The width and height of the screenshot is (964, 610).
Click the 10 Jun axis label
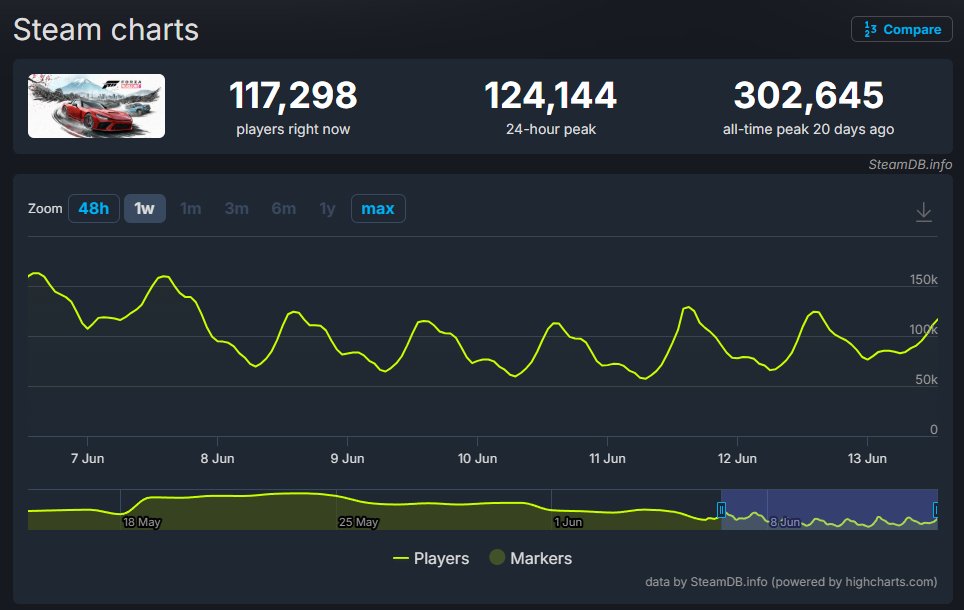coord(477,458)
